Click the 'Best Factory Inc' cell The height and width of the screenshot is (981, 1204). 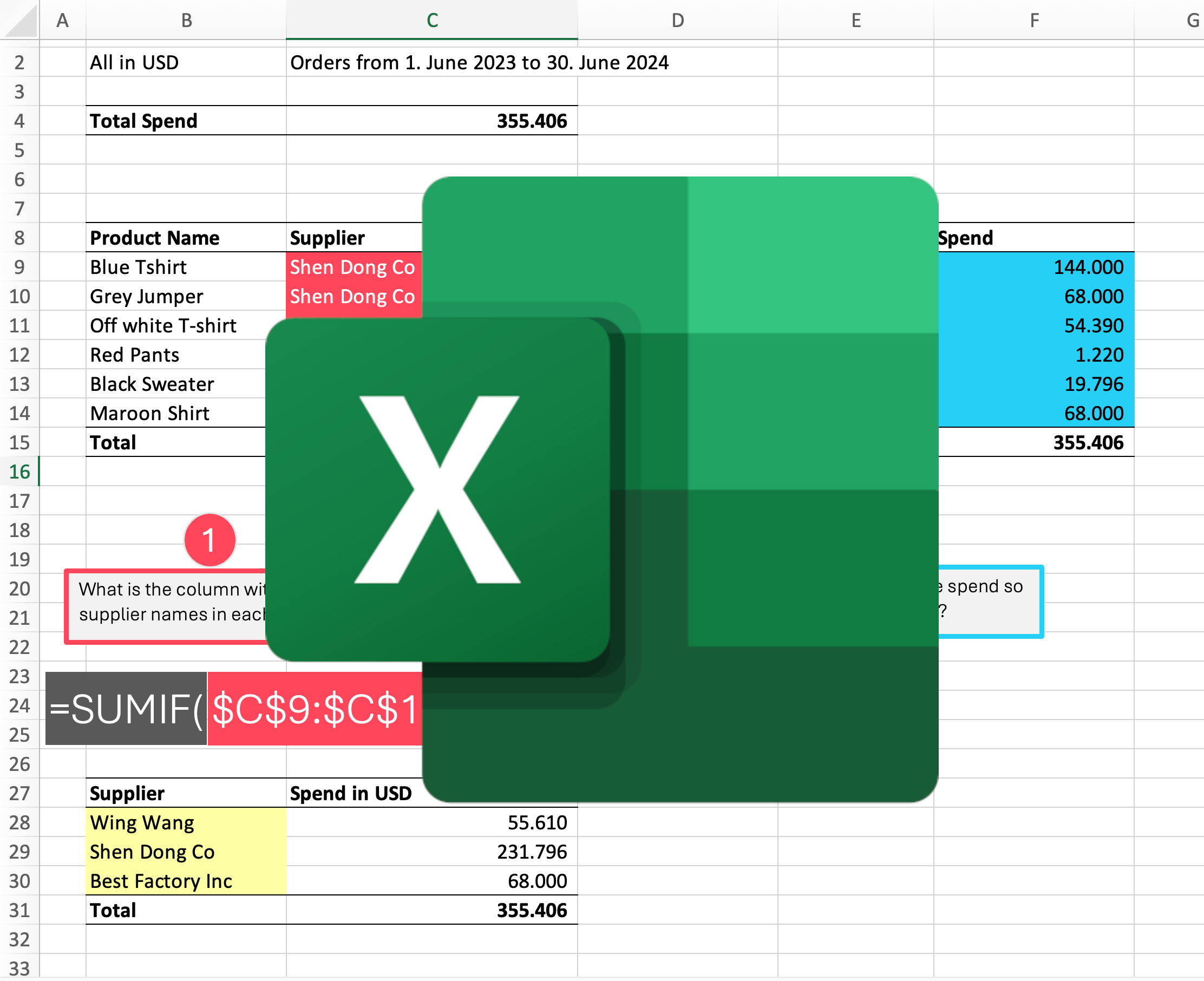tap(186, 880)
